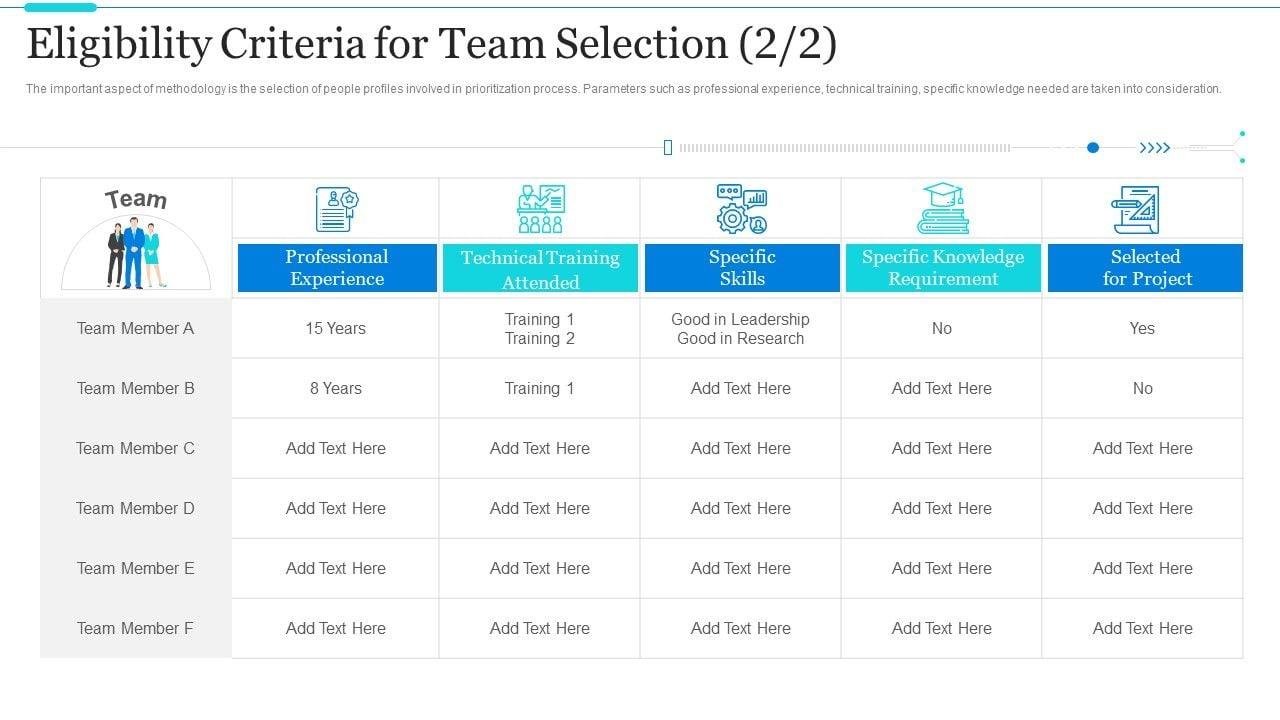This screenshot has height=720, width=1280.
Task: Click the Professional Experience certificate icon
Action: pos(336,210)
